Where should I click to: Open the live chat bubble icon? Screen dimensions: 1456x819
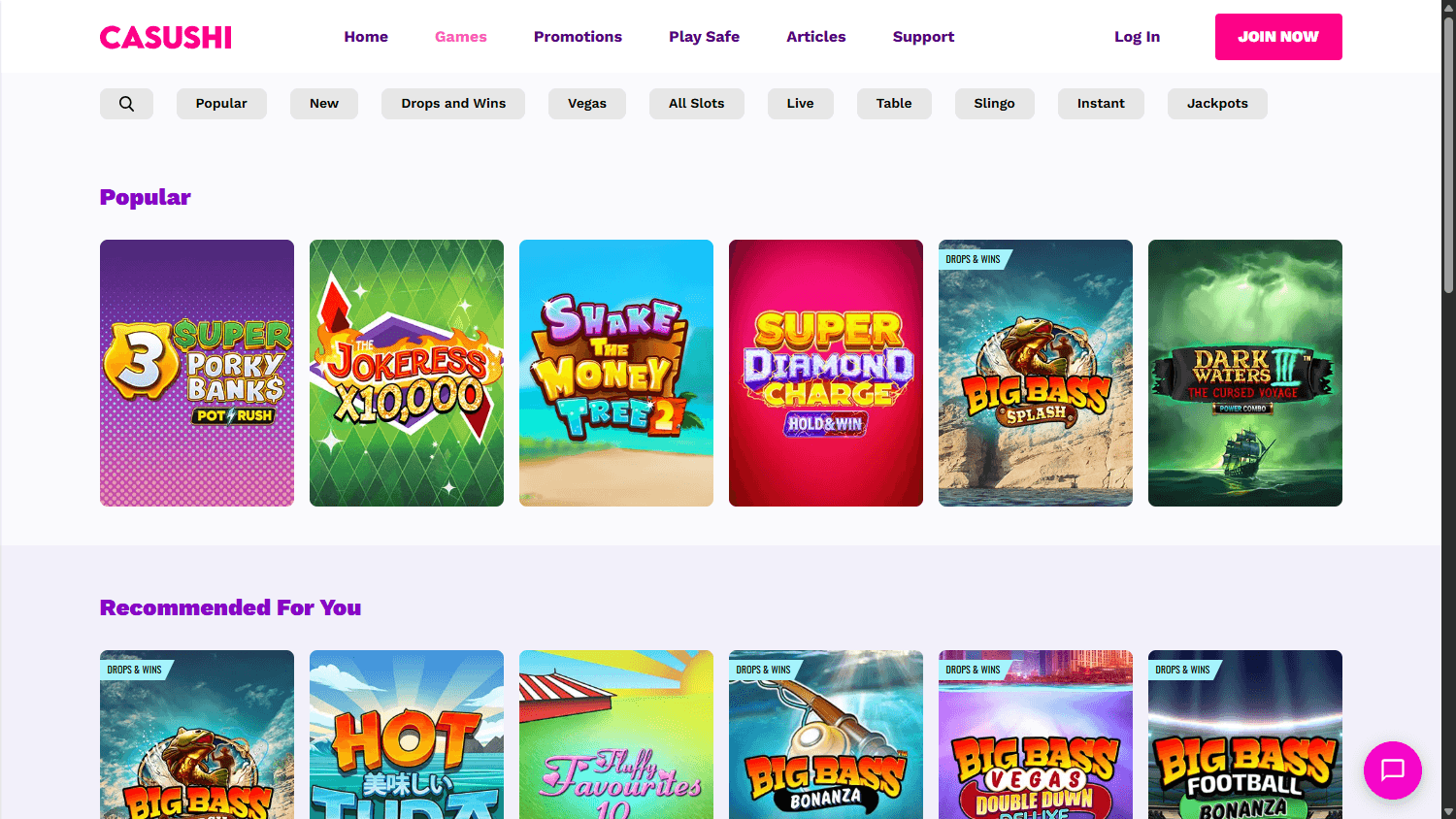(x=1393, y=770)
